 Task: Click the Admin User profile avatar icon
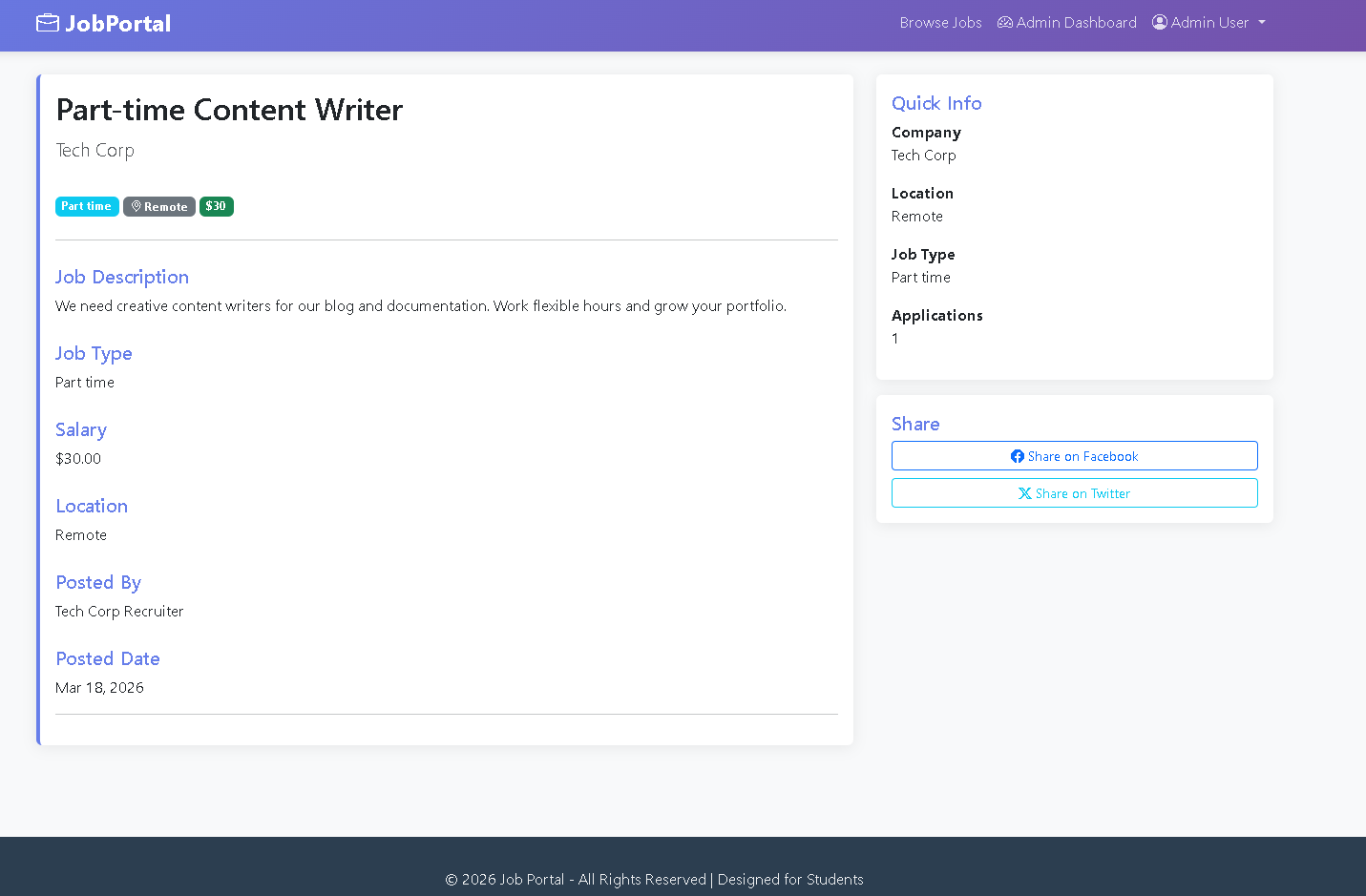[x=1160, y=22]
